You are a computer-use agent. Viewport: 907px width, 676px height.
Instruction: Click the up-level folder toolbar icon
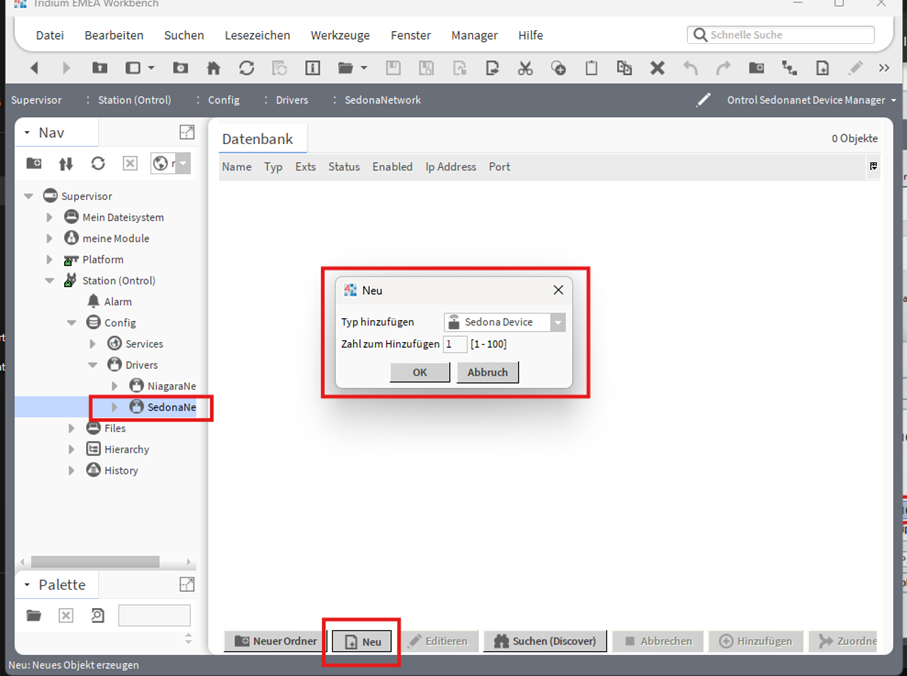tap(99, 68)
